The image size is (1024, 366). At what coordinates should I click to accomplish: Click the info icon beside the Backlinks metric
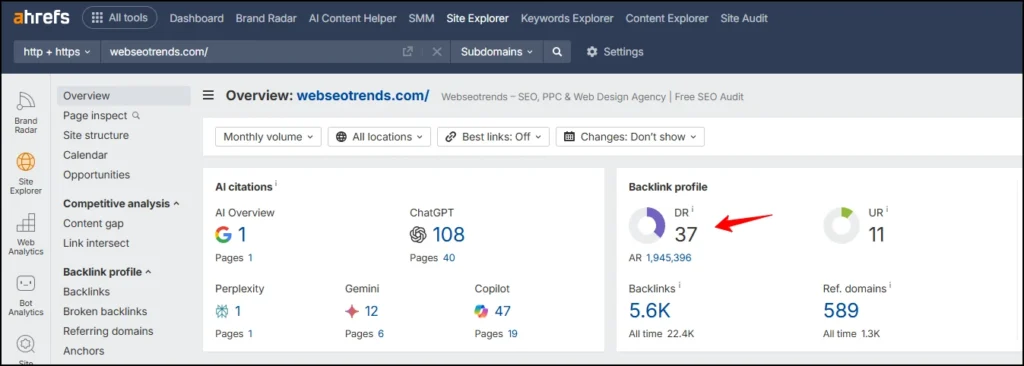coord(679,286)
